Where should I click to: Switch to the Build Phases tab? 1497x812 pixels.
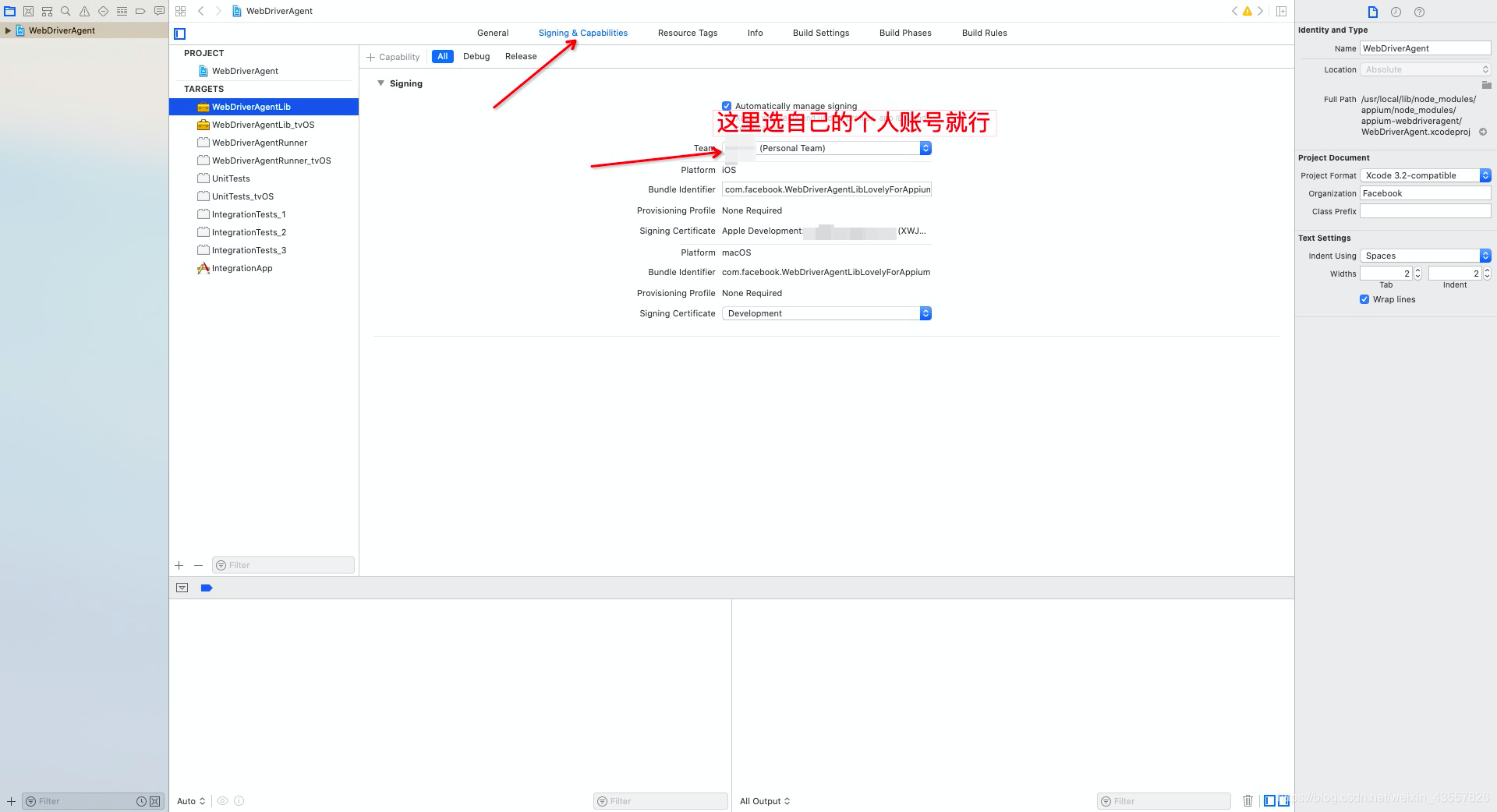(x=905, y=33)
